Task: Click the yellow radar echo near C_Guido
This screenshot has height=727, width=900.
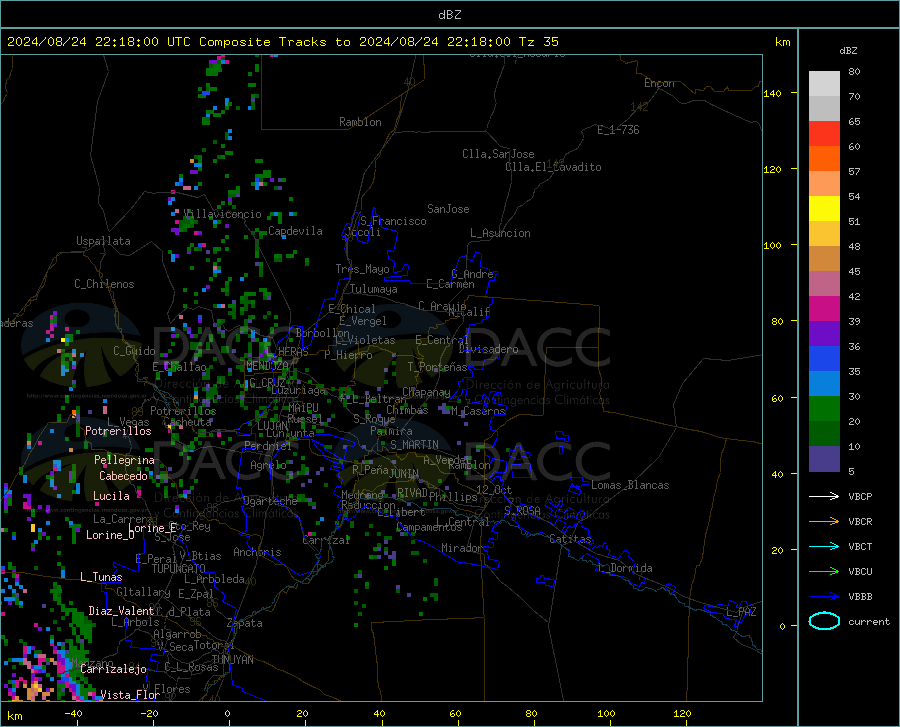Action: click(x=63, y=340)
